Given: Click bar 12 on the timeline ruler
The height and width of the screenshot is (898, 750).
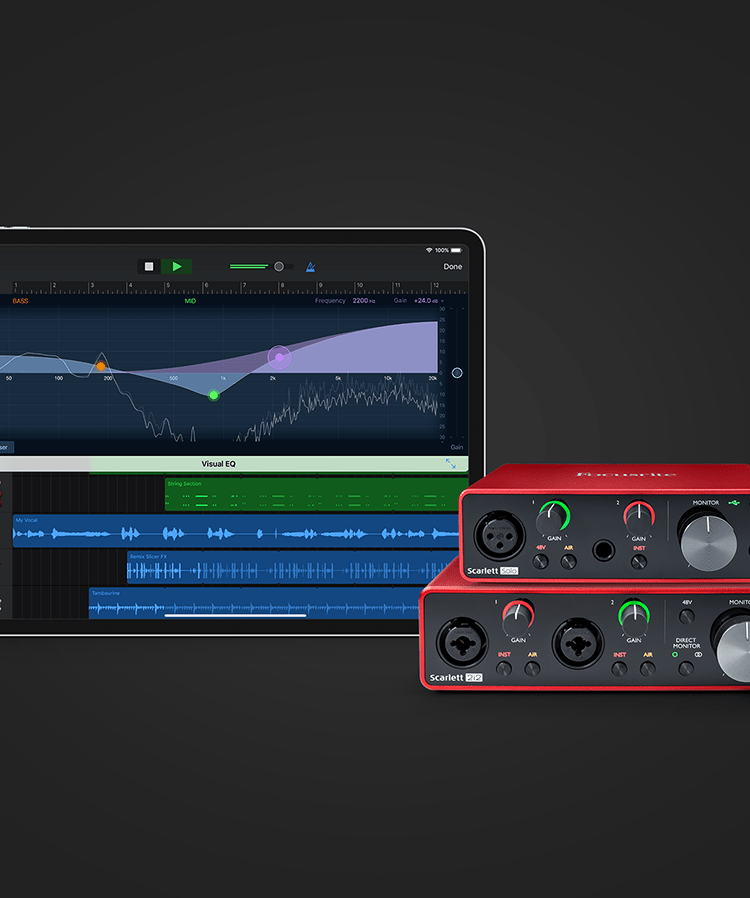Looking at the screenshot, I should pyautogui.click(x=436, y=285).
